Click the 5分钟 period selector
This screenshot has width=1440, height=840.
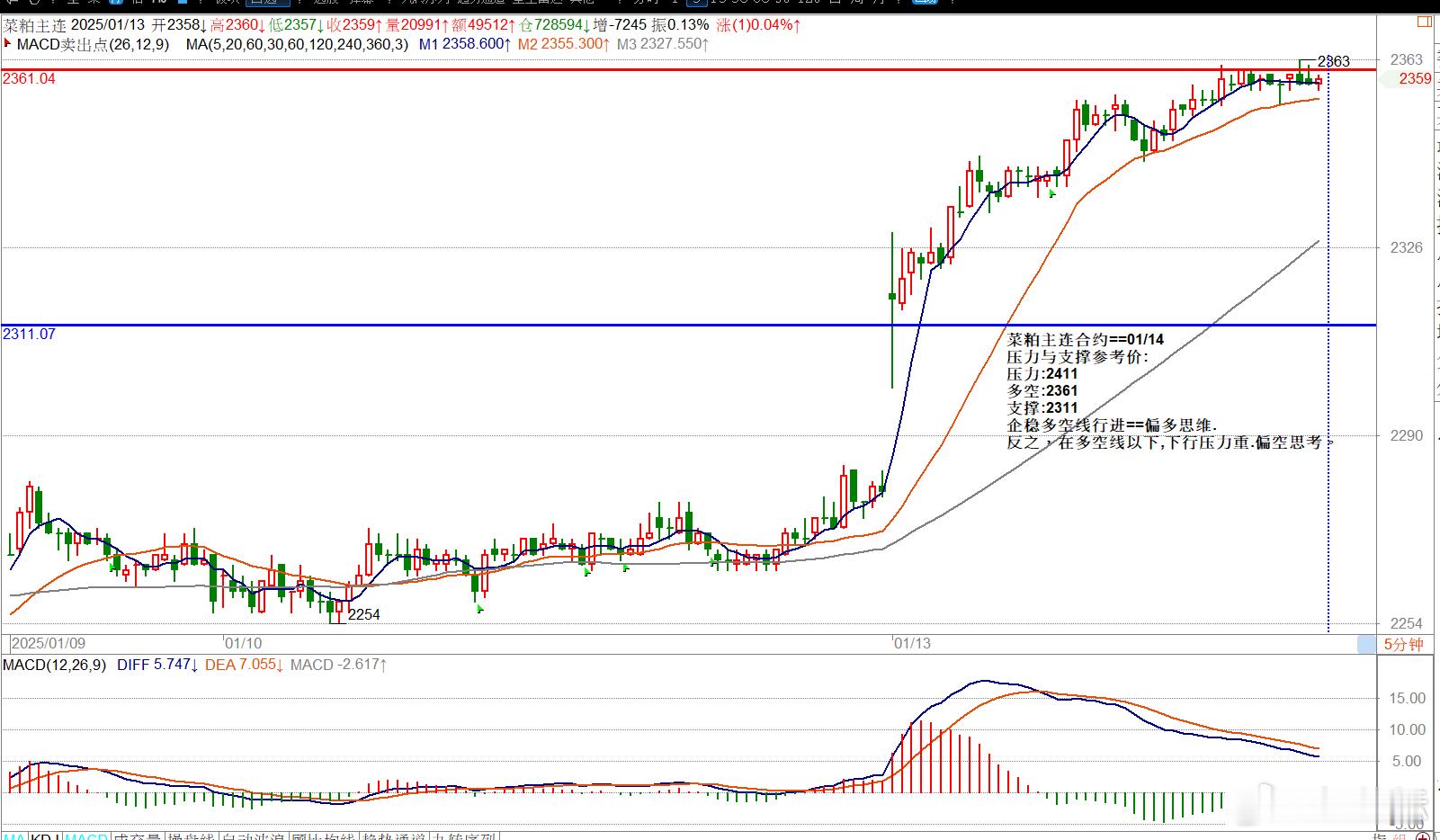click(x=1403, y=644)
